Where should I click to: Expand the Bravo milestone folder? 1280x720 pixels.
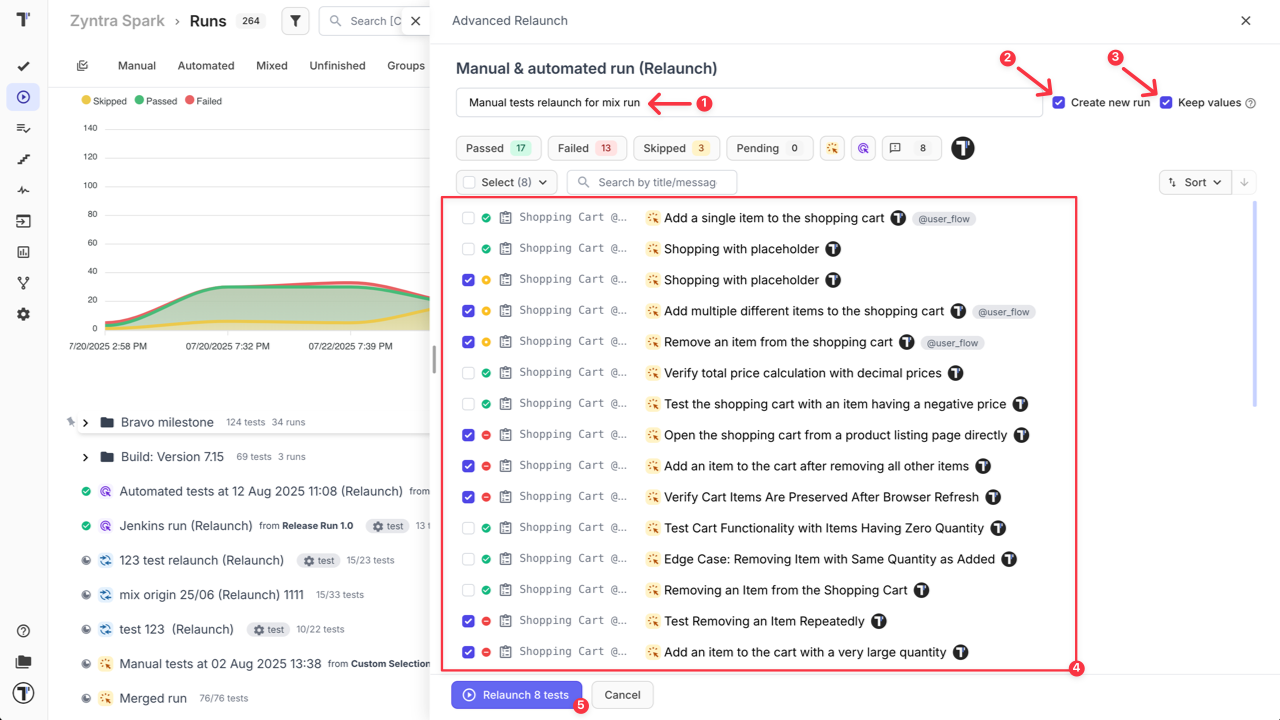85,422
